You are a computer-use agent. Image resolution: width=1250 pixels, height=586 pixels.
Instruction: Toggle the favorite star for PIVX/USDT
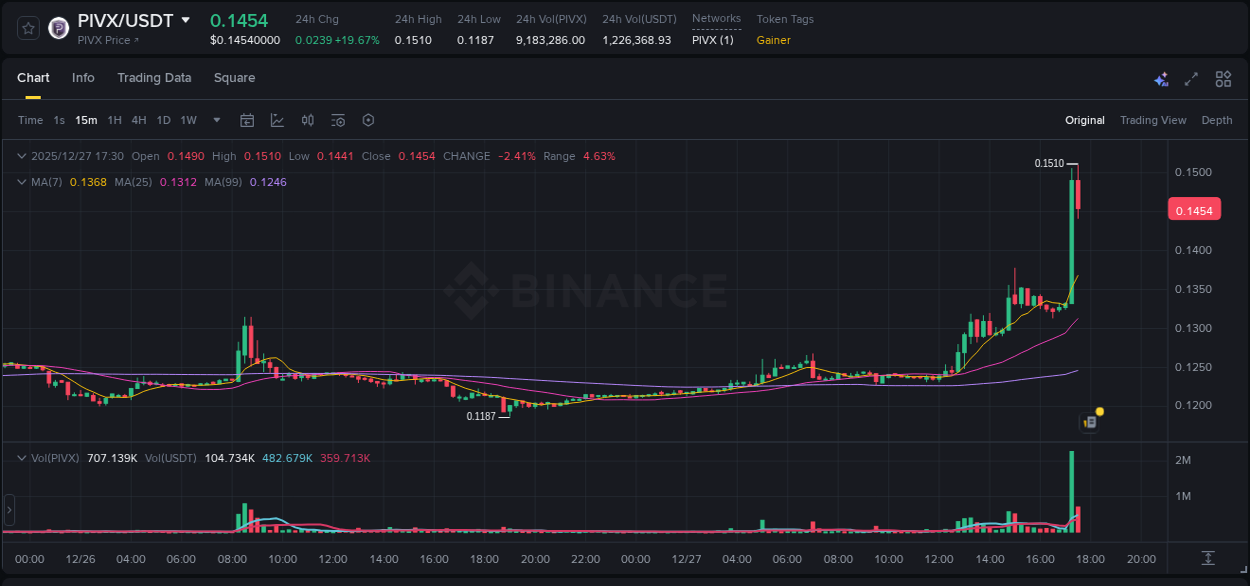click(x=27, y=28)
